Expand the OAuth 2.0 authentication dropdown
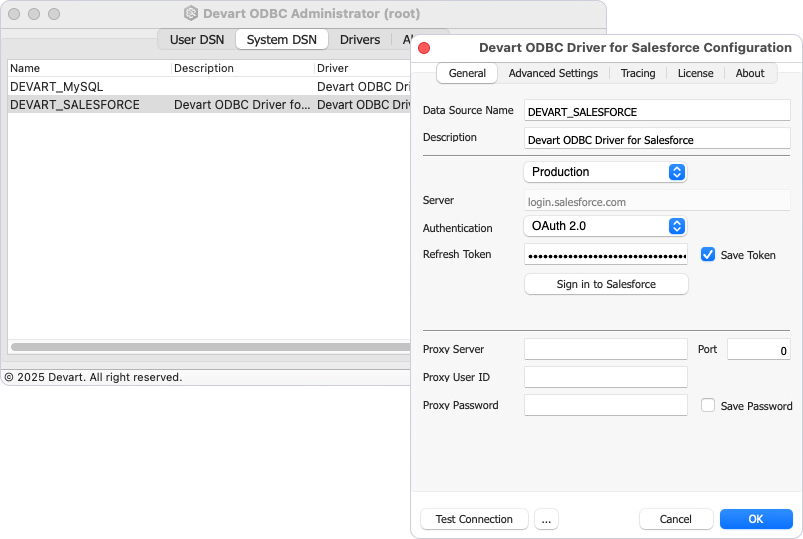 [605, 227]
